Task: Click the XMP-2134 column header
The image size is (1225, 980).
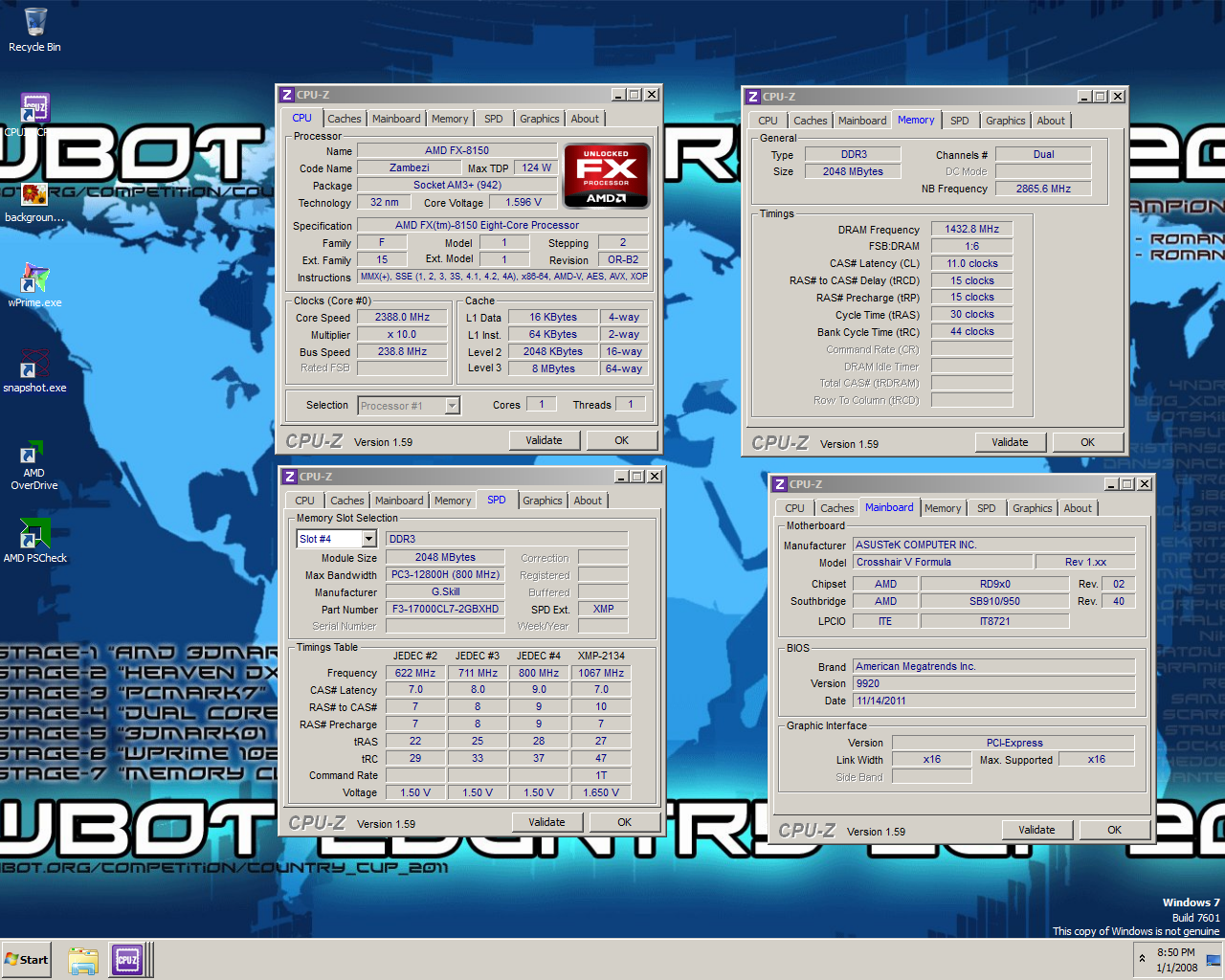Action: [601, 656]
